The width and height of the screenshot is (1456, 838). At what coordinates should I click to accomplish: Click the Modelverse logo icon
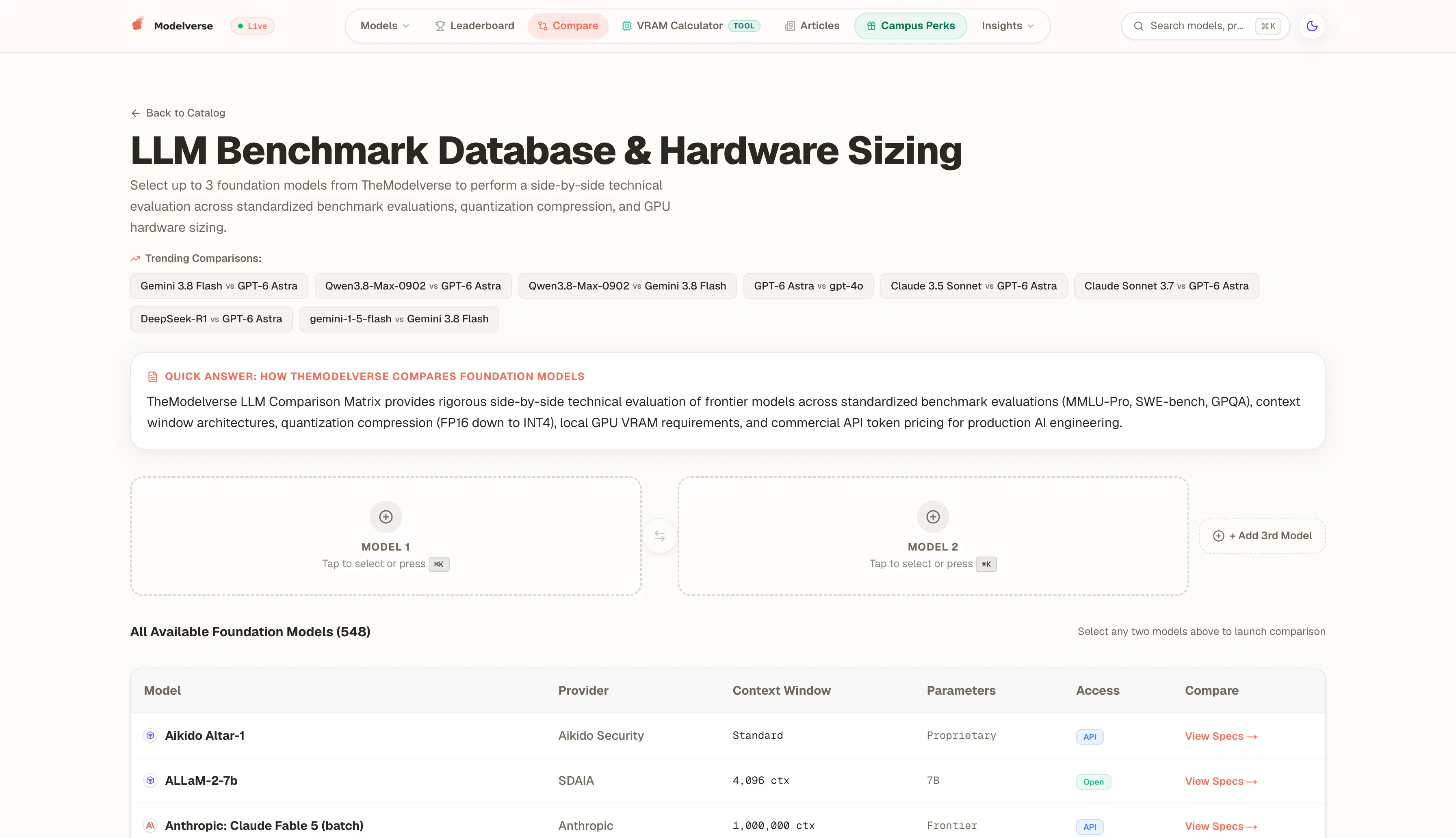(138, 24)
